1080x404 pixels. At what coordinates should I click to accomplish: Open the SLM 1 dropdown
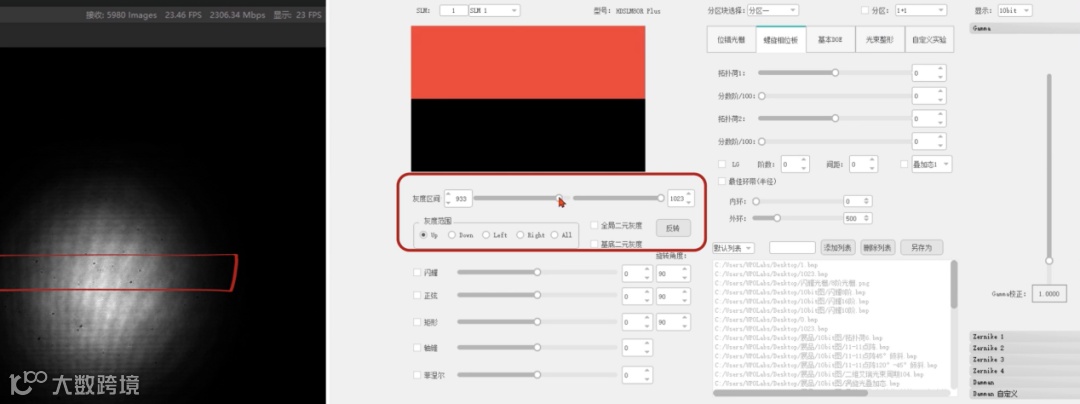point(494,10)
